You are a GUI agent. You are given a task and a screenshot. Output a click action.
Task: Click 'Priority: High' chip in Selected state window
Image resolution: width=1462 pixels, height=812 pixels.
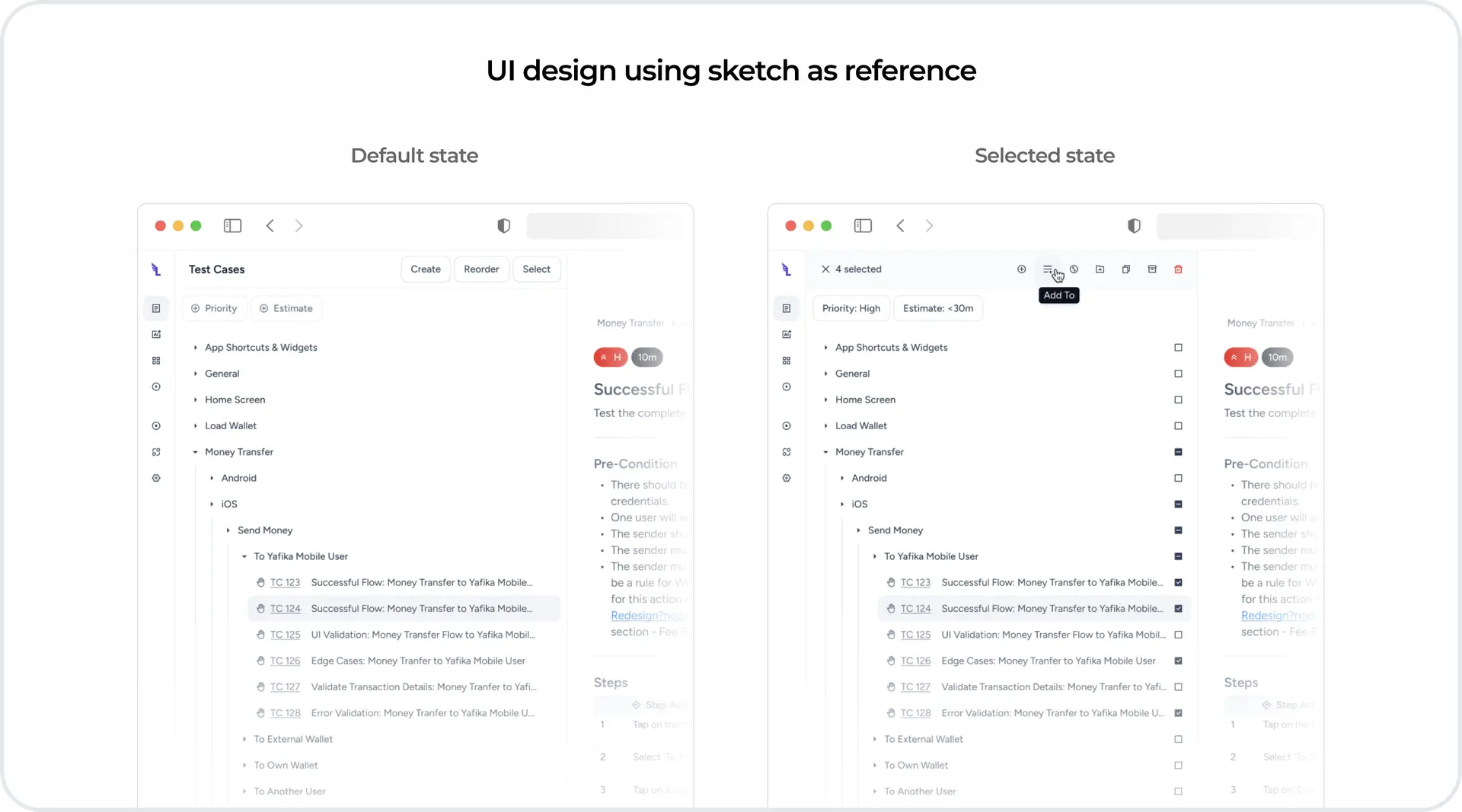(851, 308)
